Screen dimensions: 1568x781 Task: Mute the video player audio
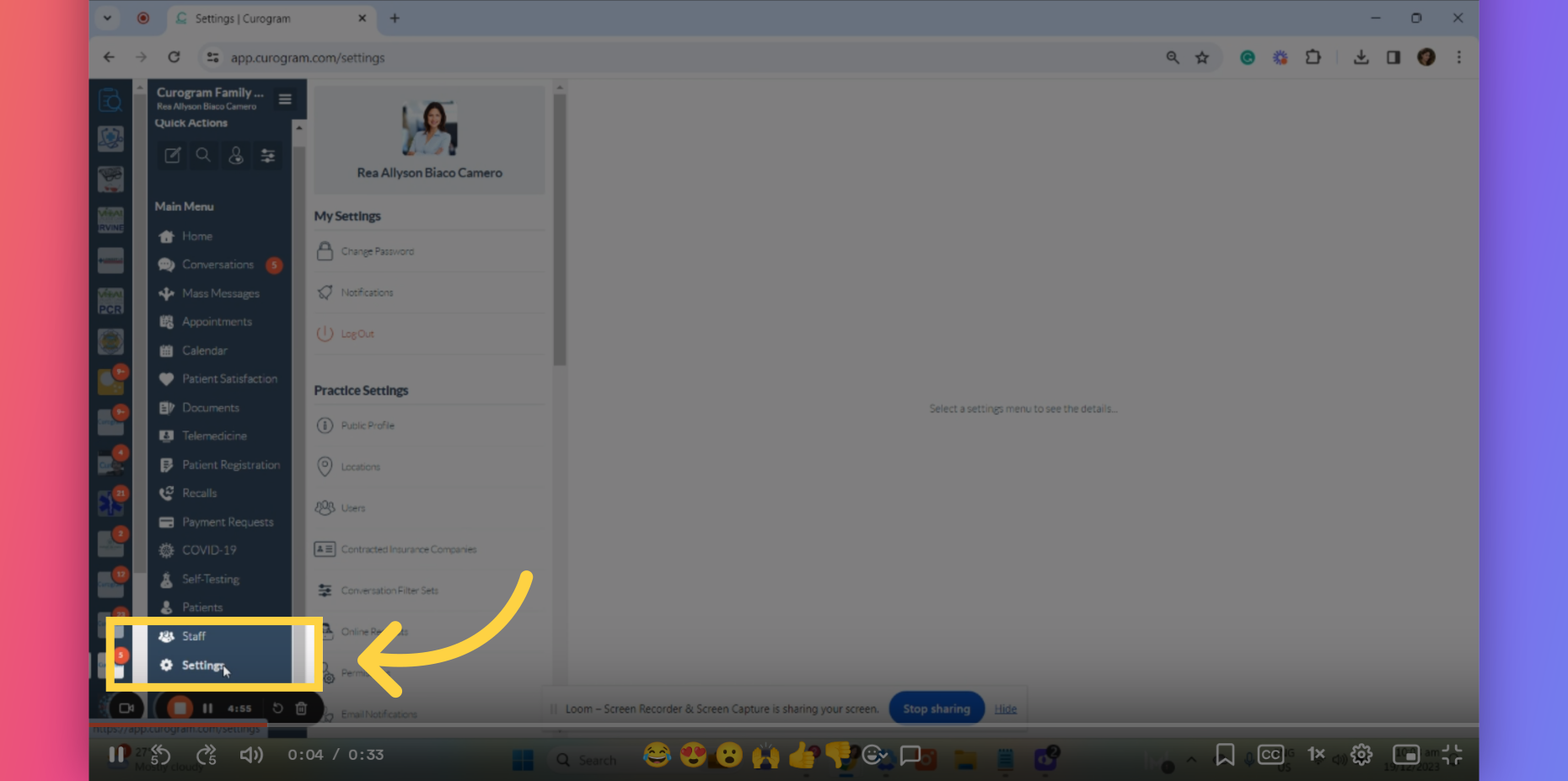tap(250, 754)
